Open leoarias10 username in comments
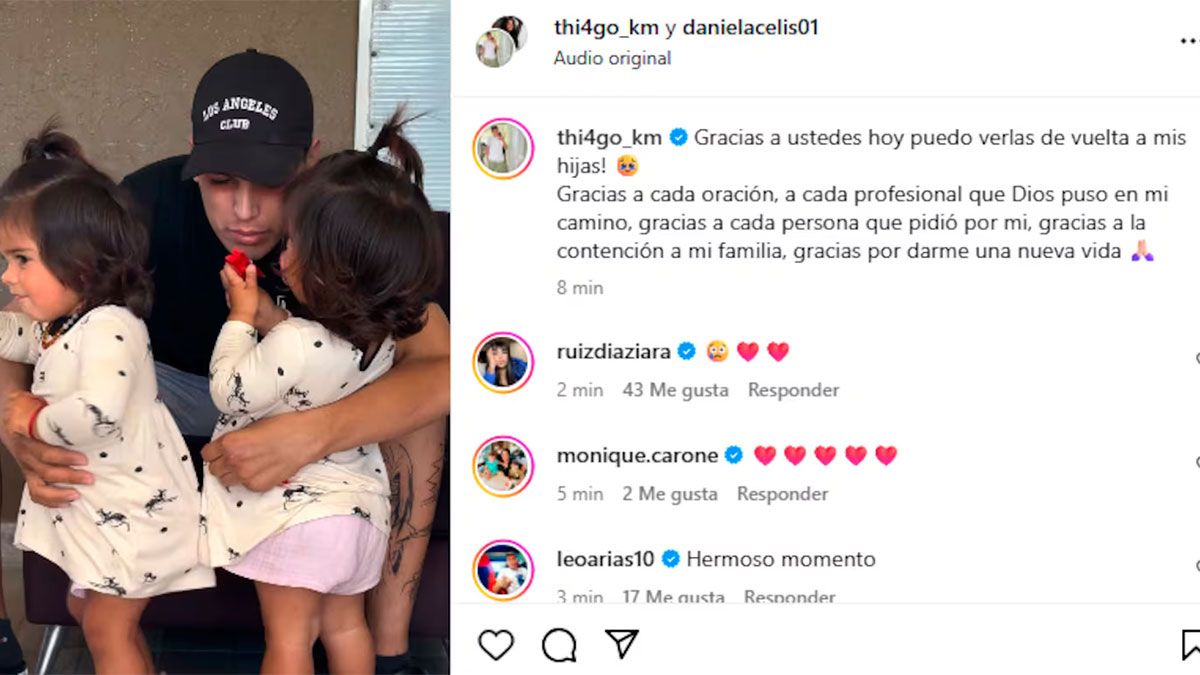The width and height of the screenshot is (1200, 675). [x=606, y=559]
